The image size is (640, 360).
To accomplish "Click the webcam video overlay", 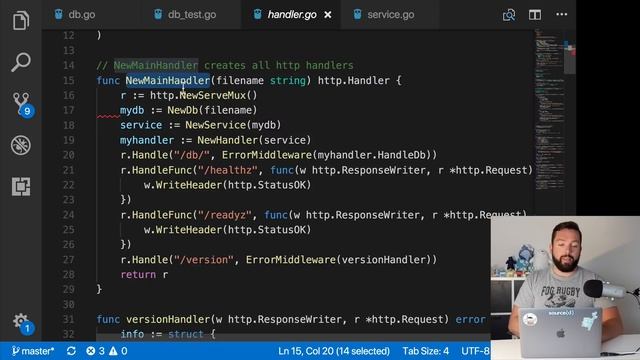I will pos(565,288).
